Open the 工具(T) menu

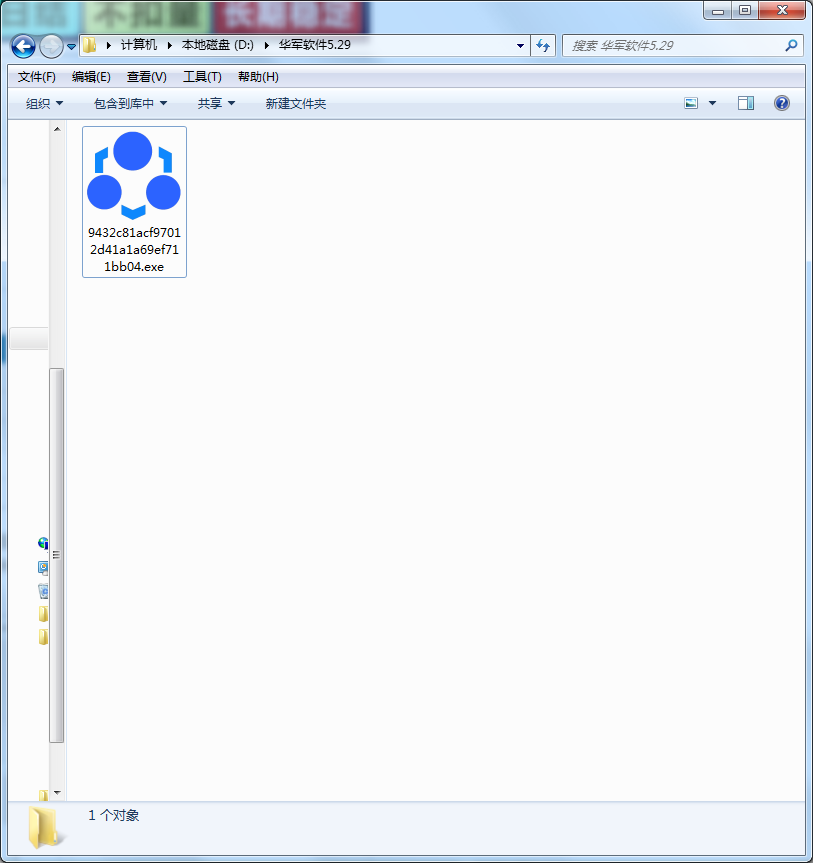click(202, 77)
